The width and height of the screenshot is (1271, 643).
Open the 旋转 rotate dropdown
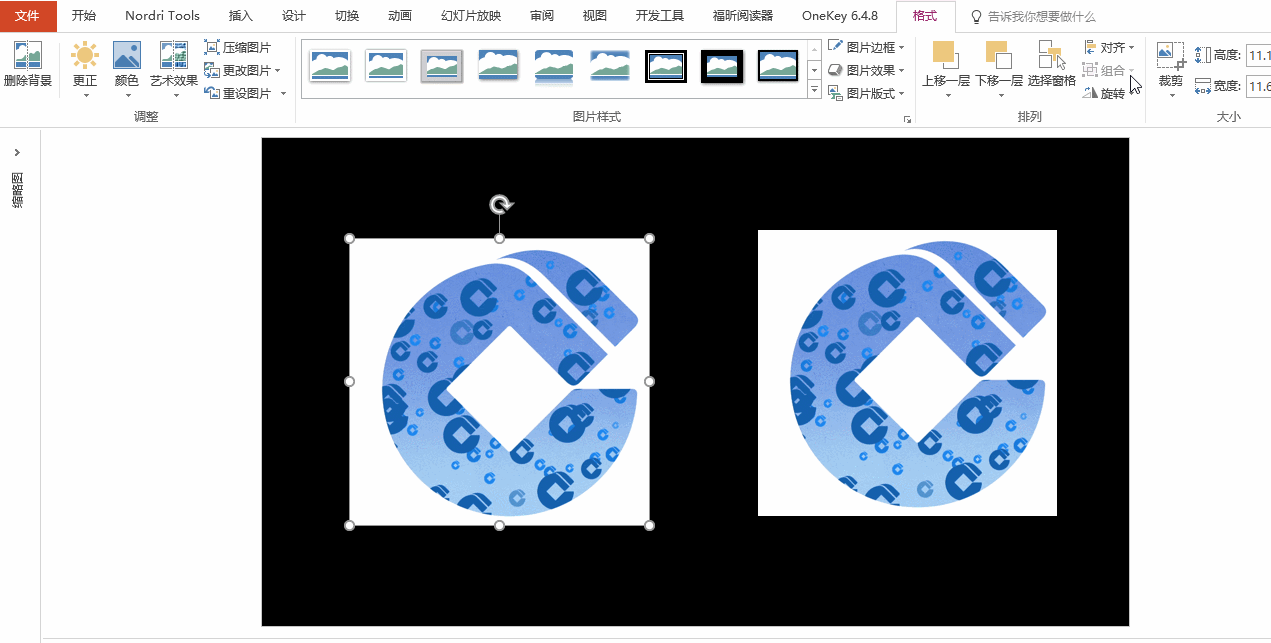1109,93
